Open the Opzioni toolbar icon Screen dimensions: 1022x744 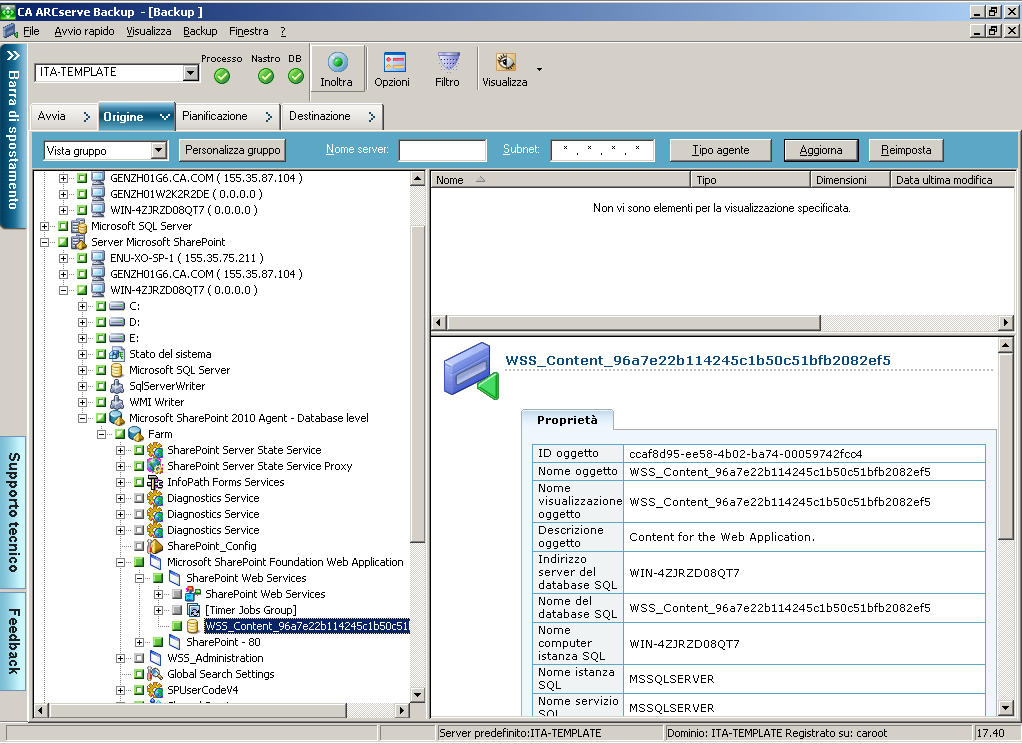click(393, 63)
